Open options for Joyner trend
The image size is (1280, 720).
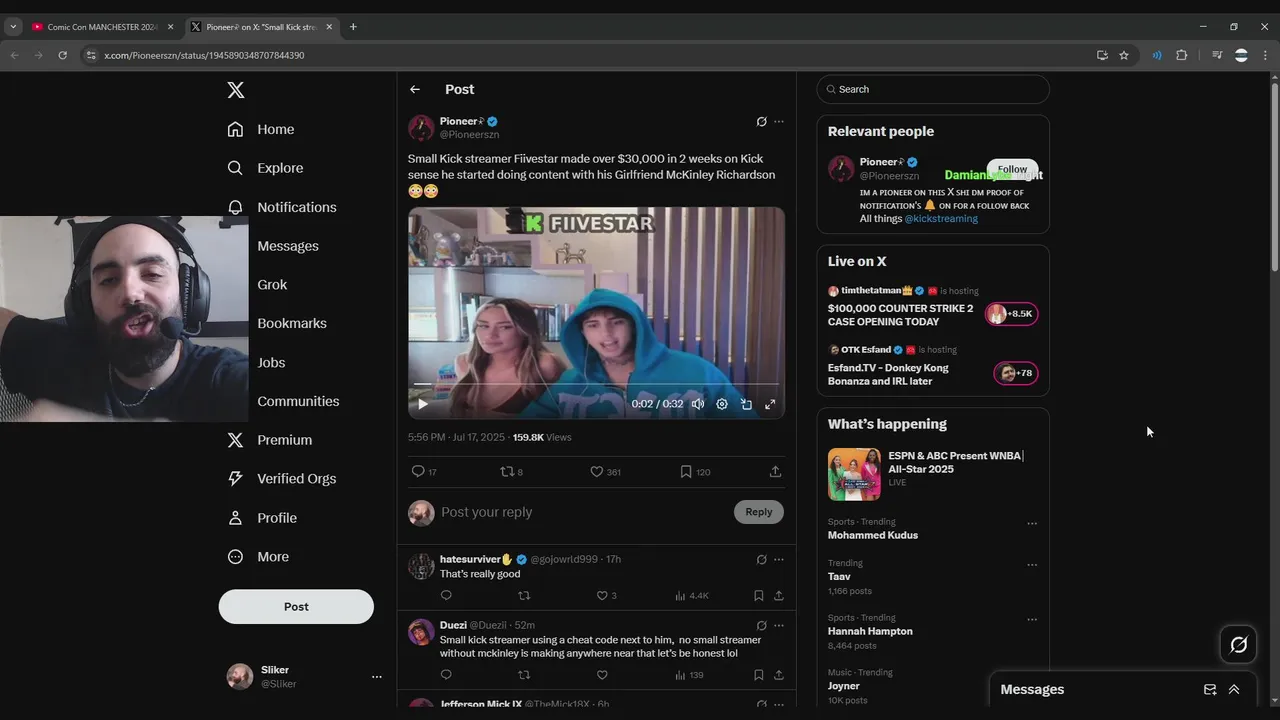(x=1032, y=674)
